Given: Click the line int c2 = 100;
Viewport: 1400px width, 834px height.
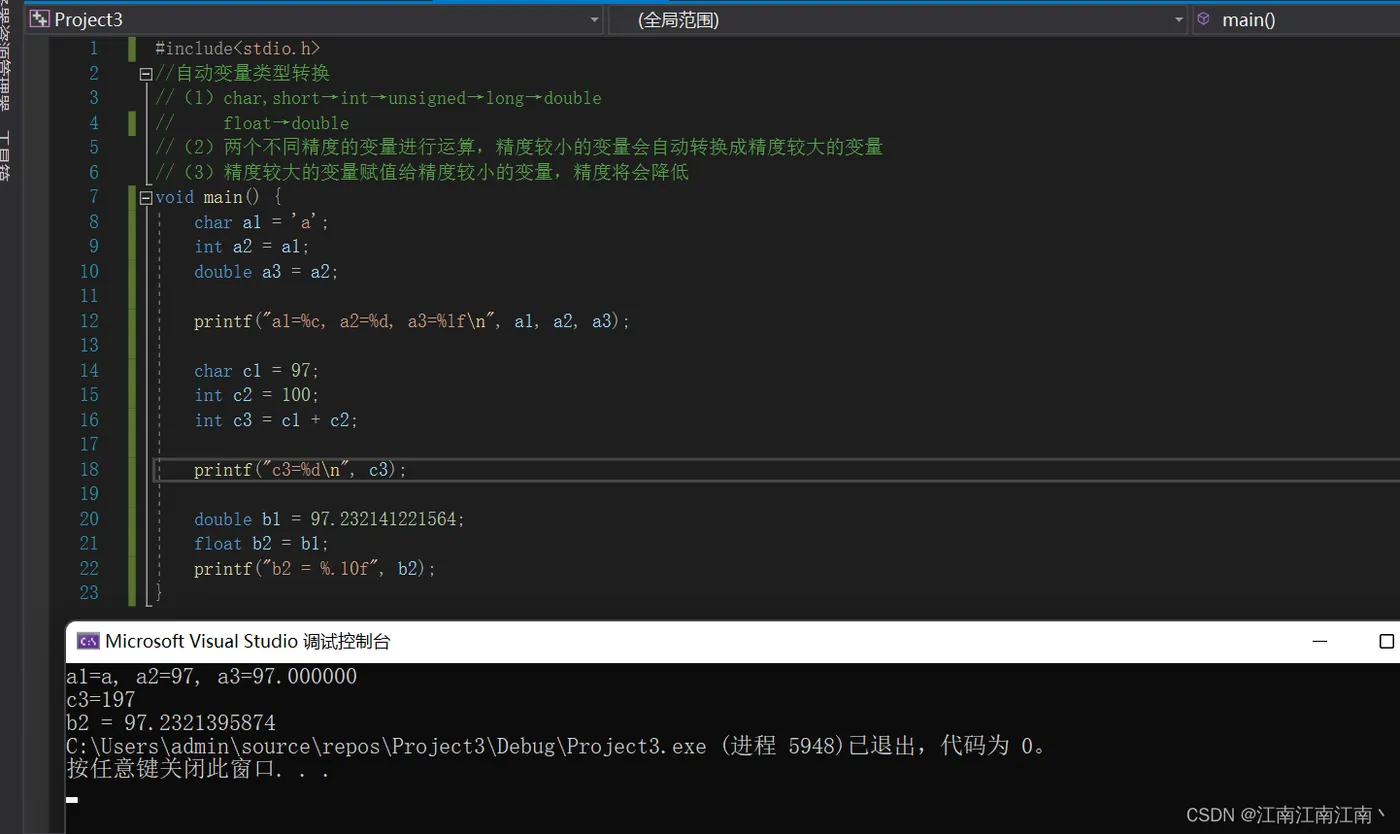Looking at the screenshot, I should coord(257,395).
